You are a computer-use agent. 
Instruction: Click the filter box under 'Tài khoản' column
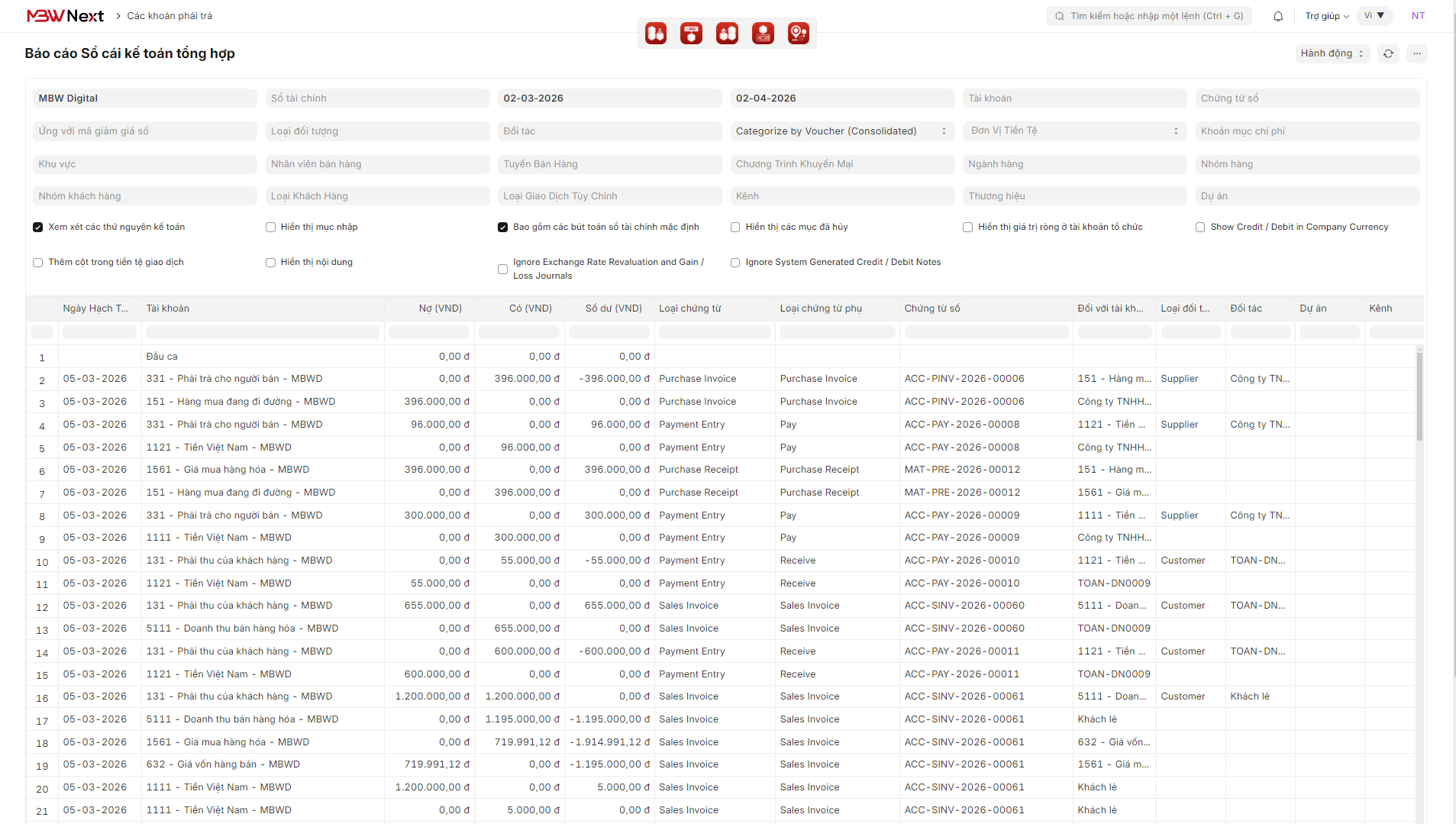pyautogui.click(x=263, y=332)
